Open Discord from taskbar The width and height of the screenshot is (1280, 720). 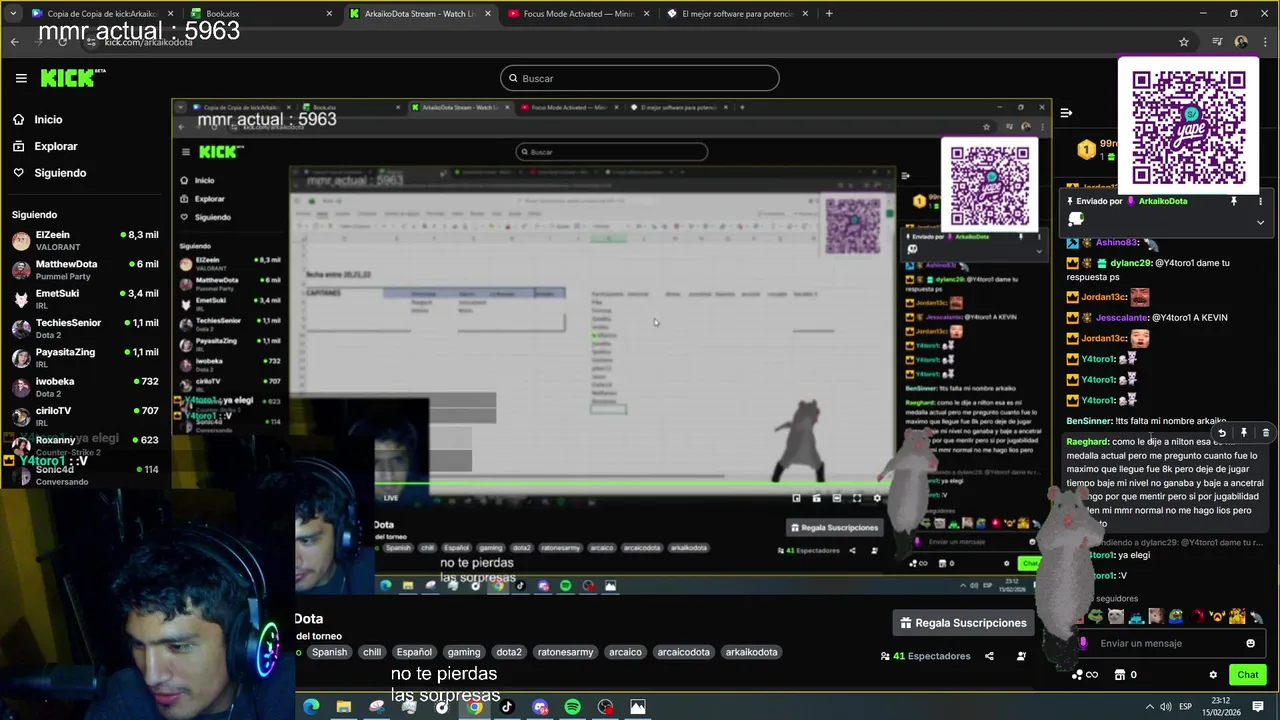click(x=540, y=707)
